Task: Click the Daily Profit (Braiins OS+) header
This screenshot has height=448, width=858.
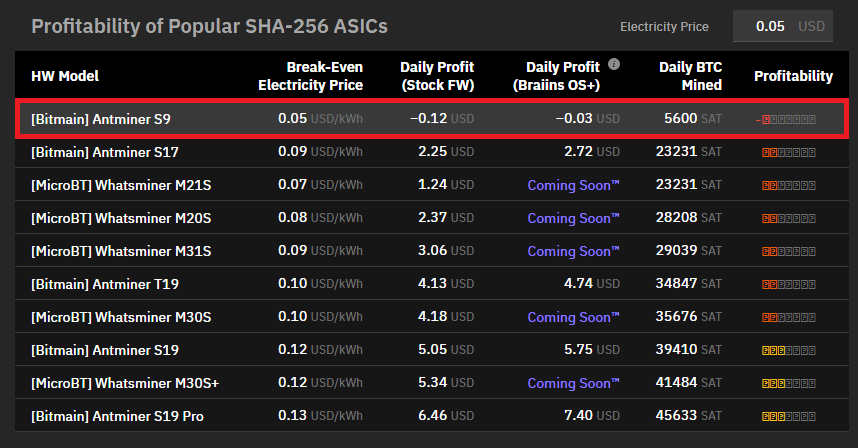Action: tap(556, 76)
